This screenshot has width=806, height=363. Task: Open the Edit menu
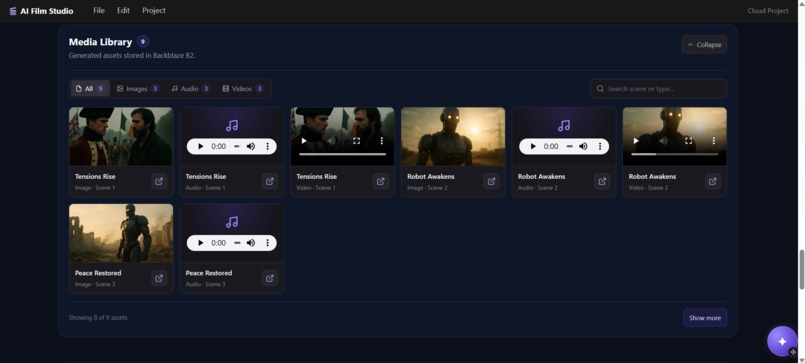[123, 10]
